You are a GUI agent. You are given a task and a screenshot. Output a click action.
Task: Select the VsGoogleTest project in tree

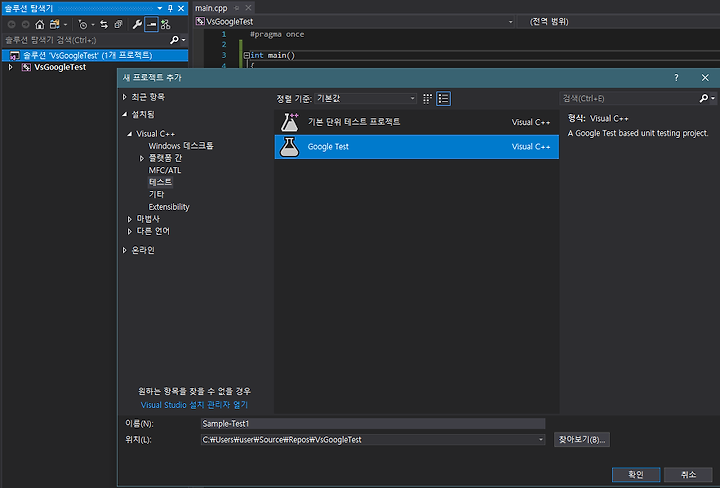coord(60,67)
